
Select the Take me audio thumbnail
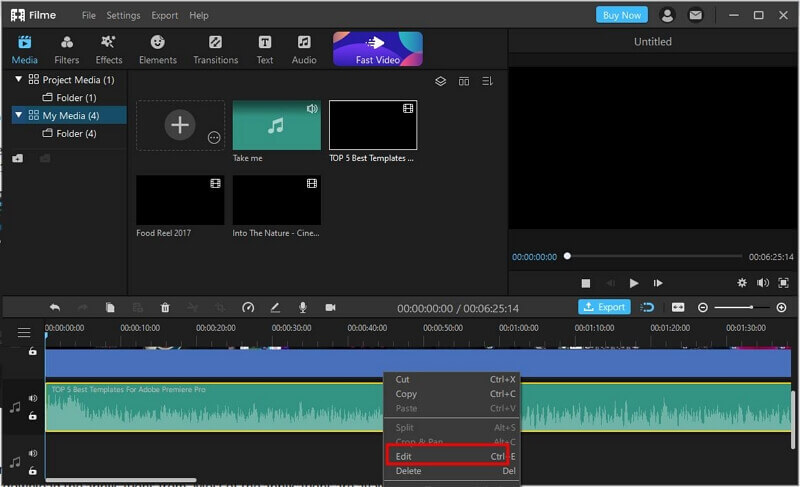[x=277, y=125]
